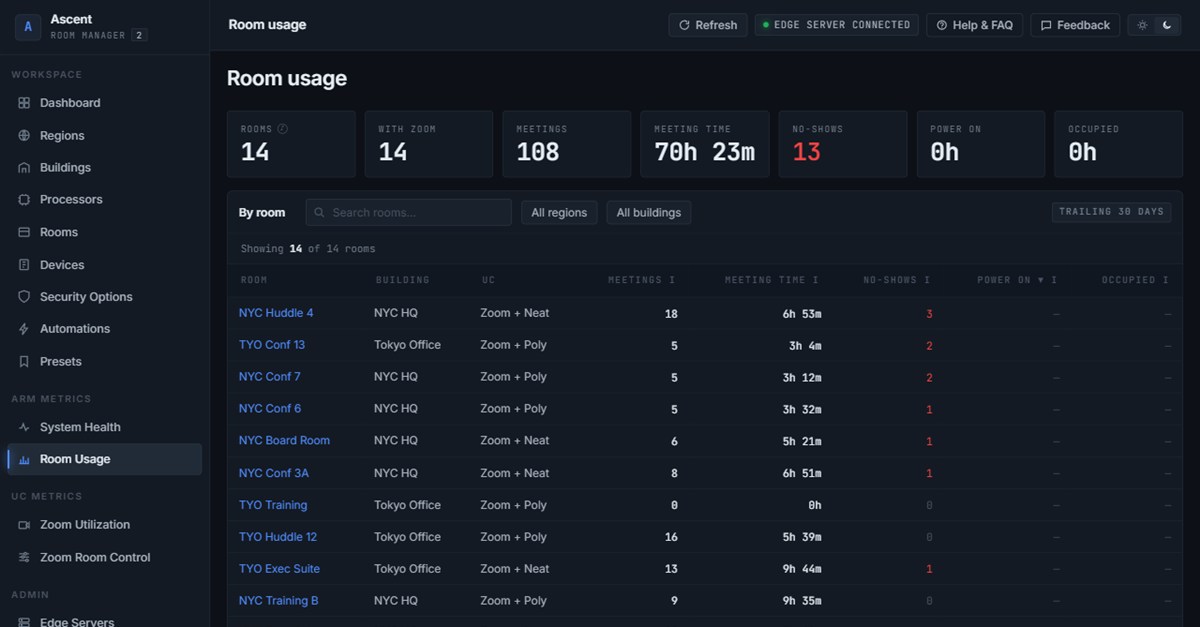Click the Ascent workspace logo
Screen dimensions: 1200x627
pos(27,27)
